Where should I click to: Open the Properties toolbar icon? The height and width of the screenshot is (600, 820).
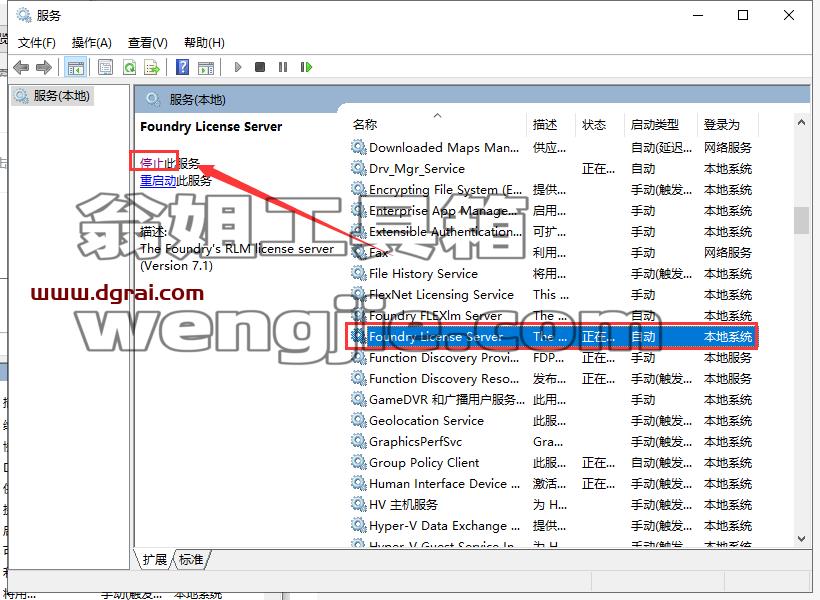[105, 67]
